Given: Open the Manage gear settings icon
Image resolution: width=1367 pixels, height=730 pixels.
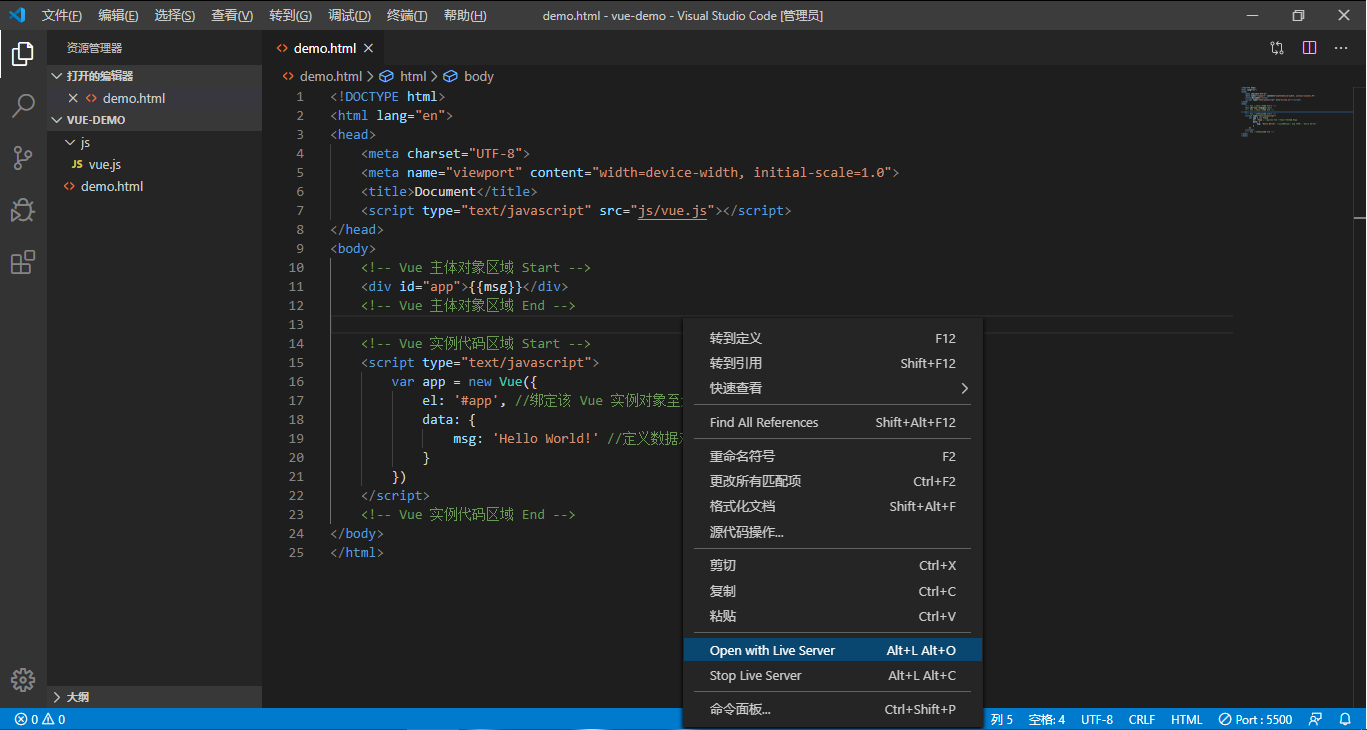Looking at the screenshot, I should (x=23, y=679).
